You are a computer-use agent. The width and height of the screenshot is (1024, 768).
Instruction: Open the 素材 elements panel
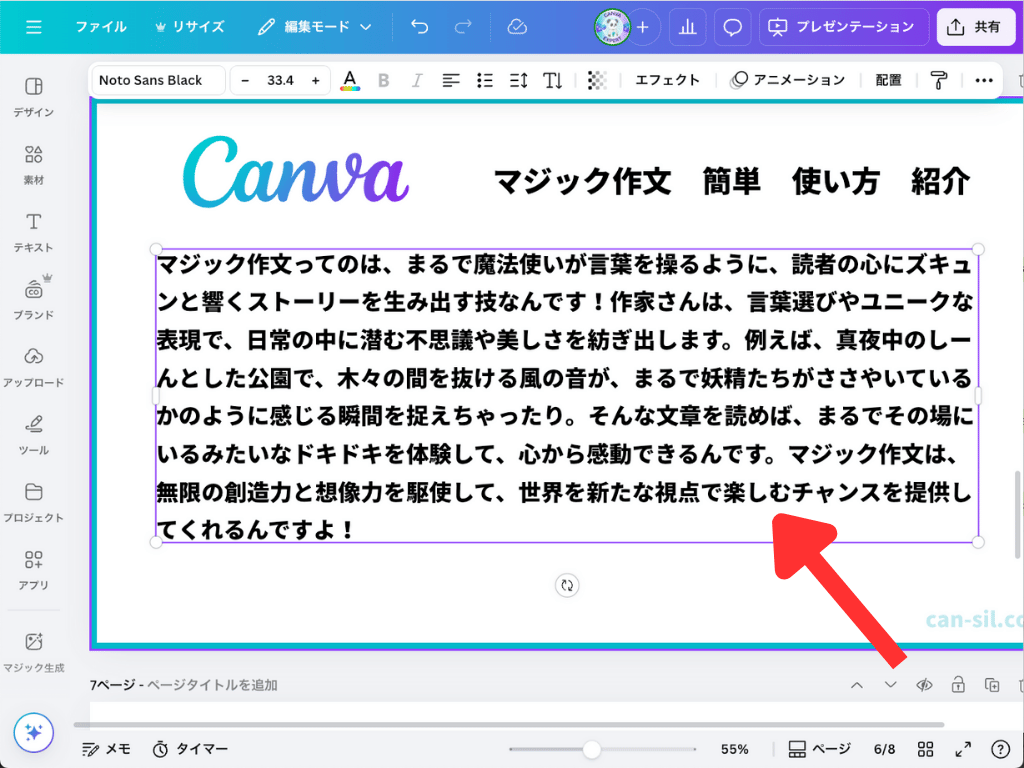pos(33,165)
